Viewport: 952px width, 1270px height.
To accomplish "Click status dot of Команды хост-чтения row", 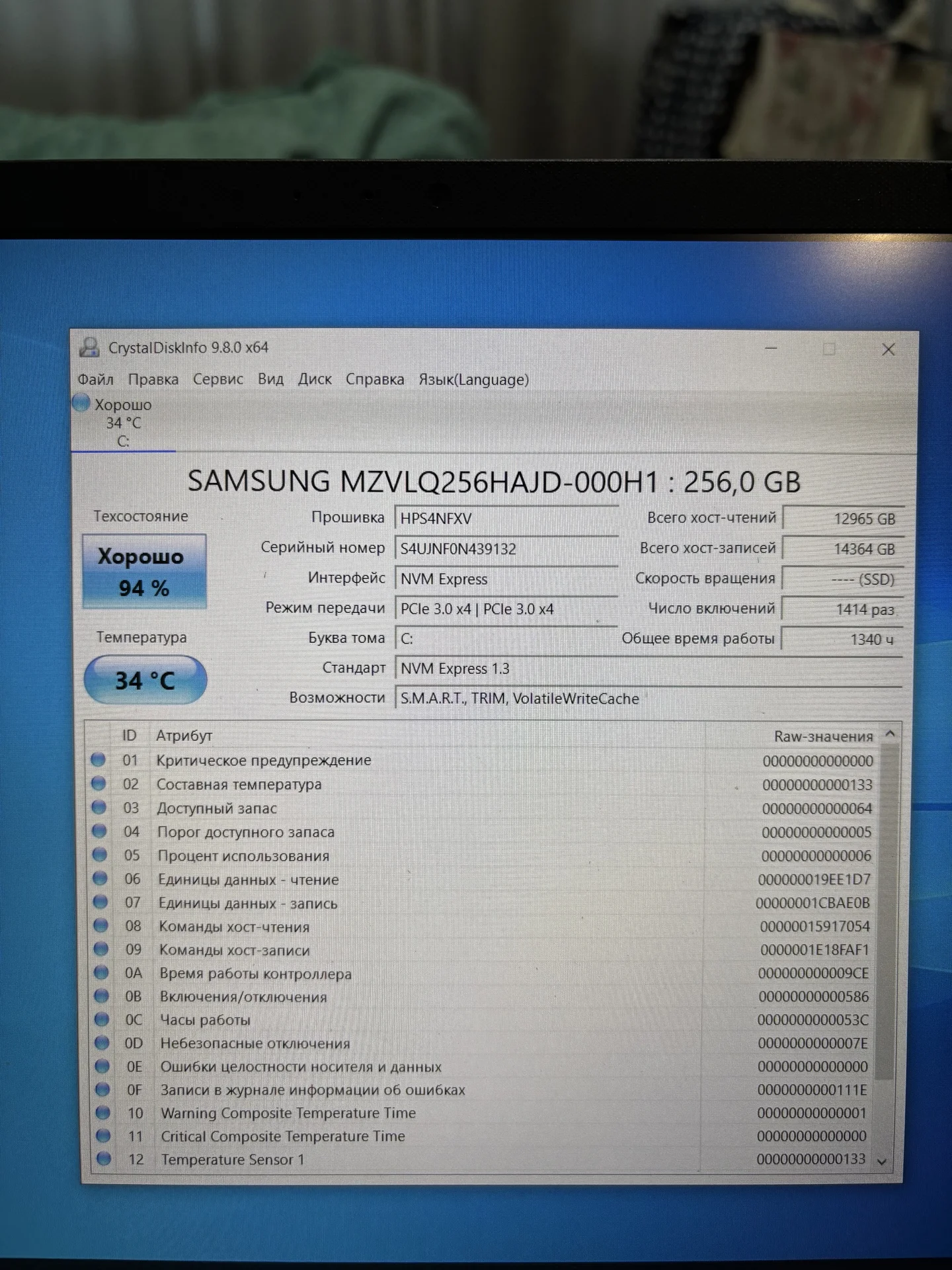I will pyautogui.click(x=100, y=925).
